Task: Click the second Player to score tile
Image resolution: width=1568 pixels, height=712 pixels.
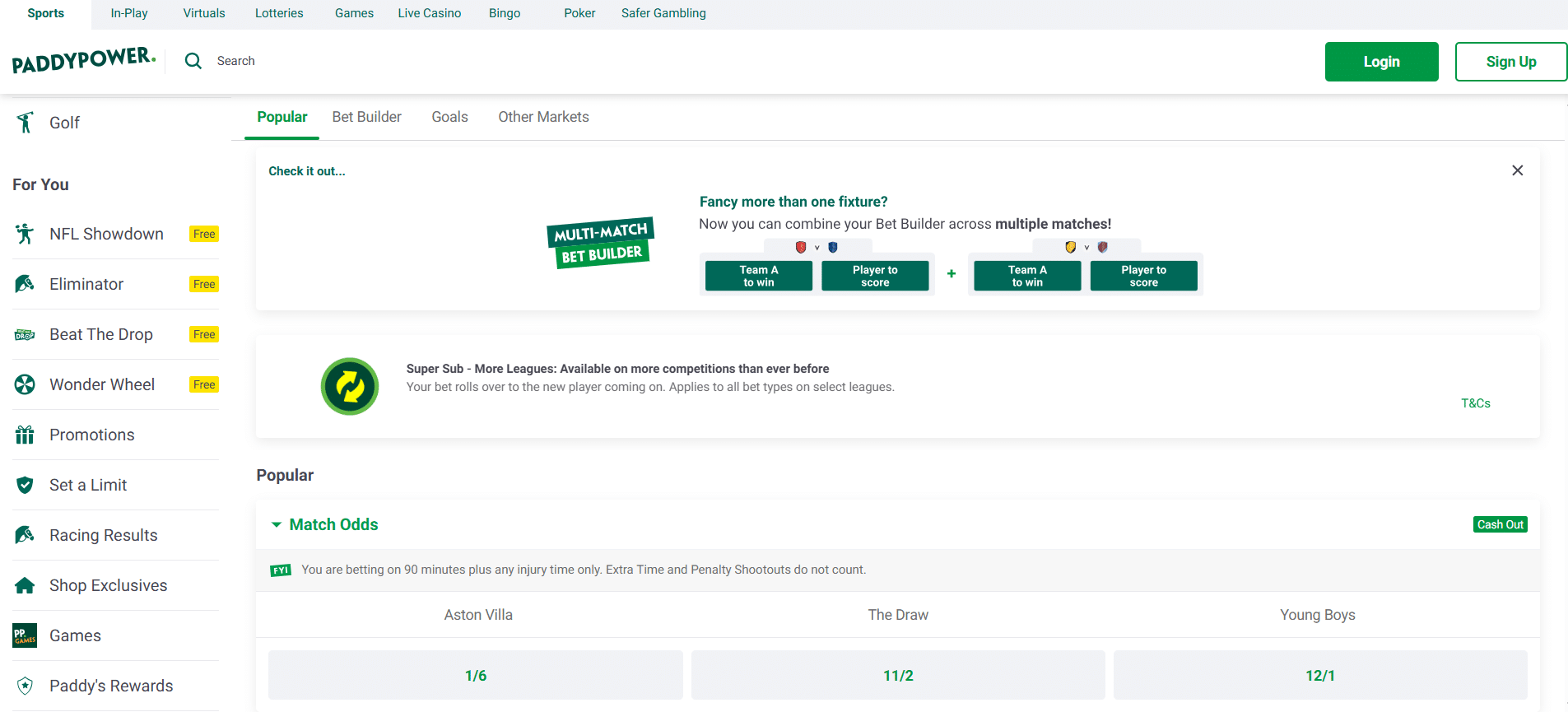Action: (x=1144, y=276)
